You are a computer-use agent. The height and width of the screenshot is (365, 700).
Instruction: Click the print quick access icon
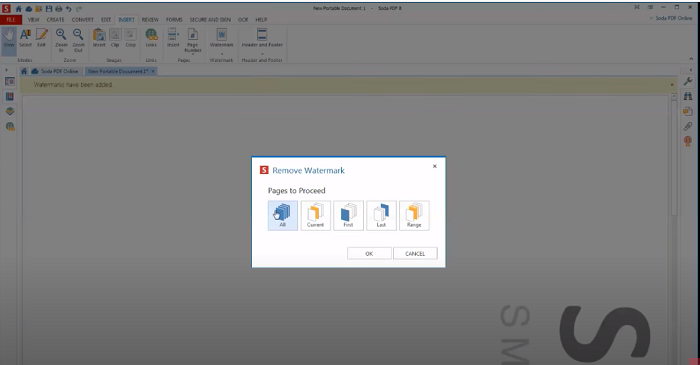tap(58, 9)
